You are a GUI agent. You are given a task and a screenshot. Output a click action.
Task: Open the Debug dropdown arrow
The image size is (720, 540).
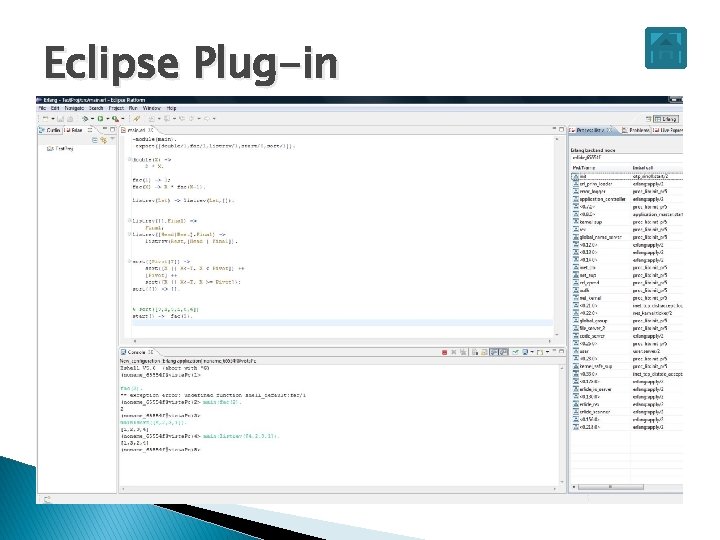click(92, 119)
